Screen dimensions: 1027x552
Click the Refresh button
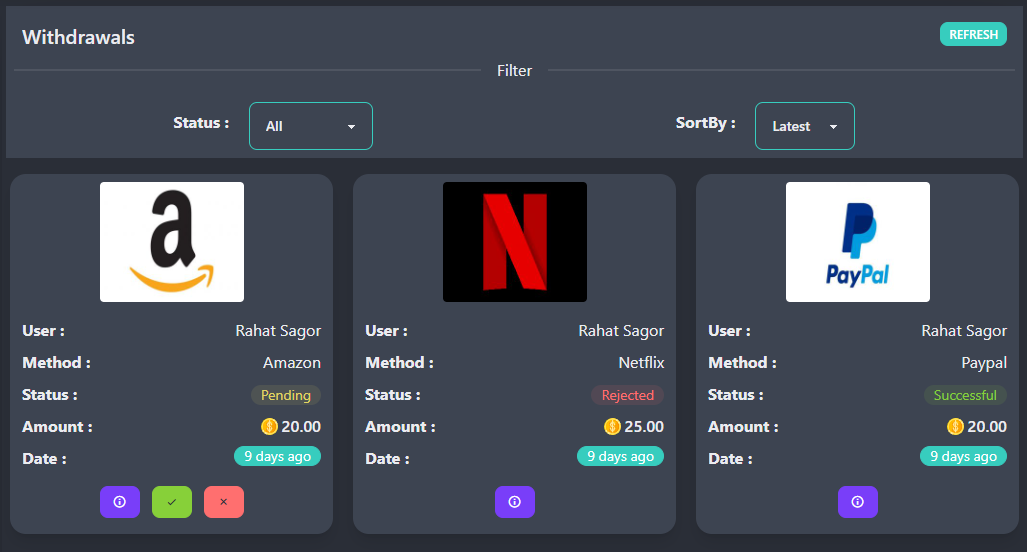tap(973, 34)
